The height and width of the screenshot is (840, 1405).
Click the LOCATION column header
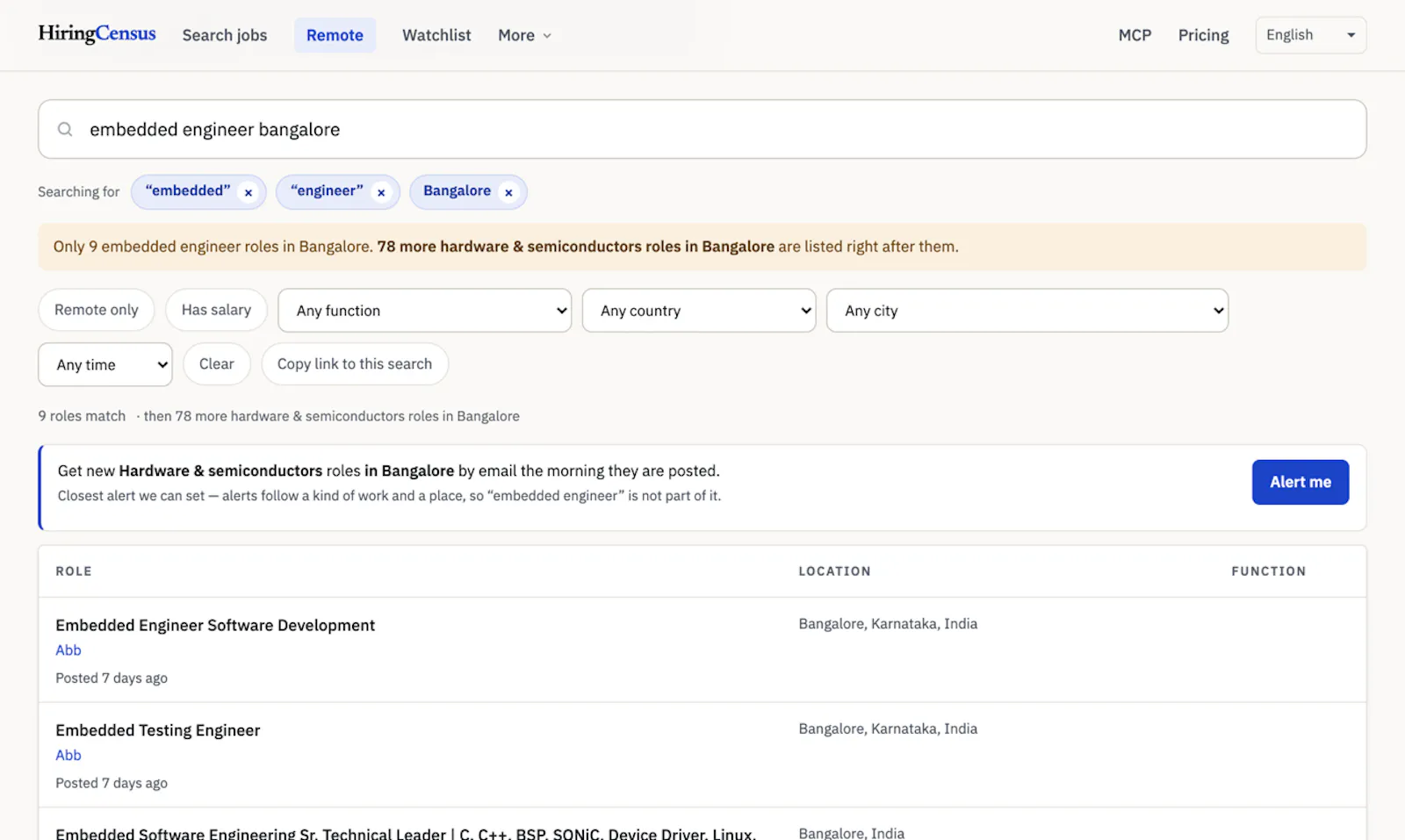pos(834,571)
